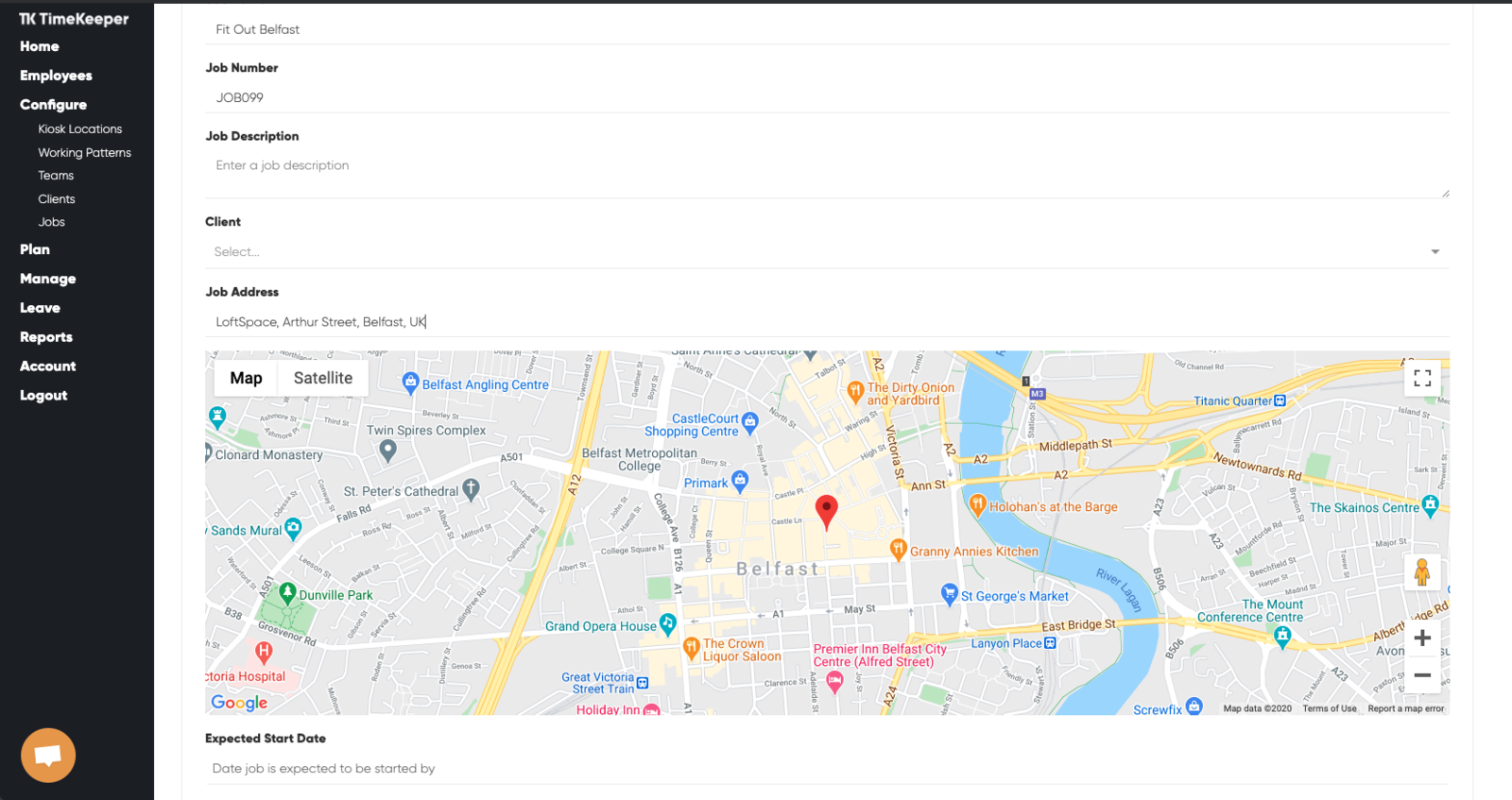Viewport: 1512px width, 800px height.
Task: Click the TimeKeeper logo
Action: pos(74,19)
